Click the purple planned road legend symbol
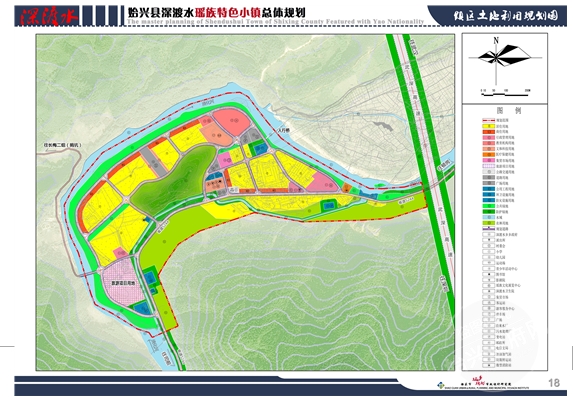Image resolution: width=573 pixels, height=404 pixels. [x=488, y=229]
